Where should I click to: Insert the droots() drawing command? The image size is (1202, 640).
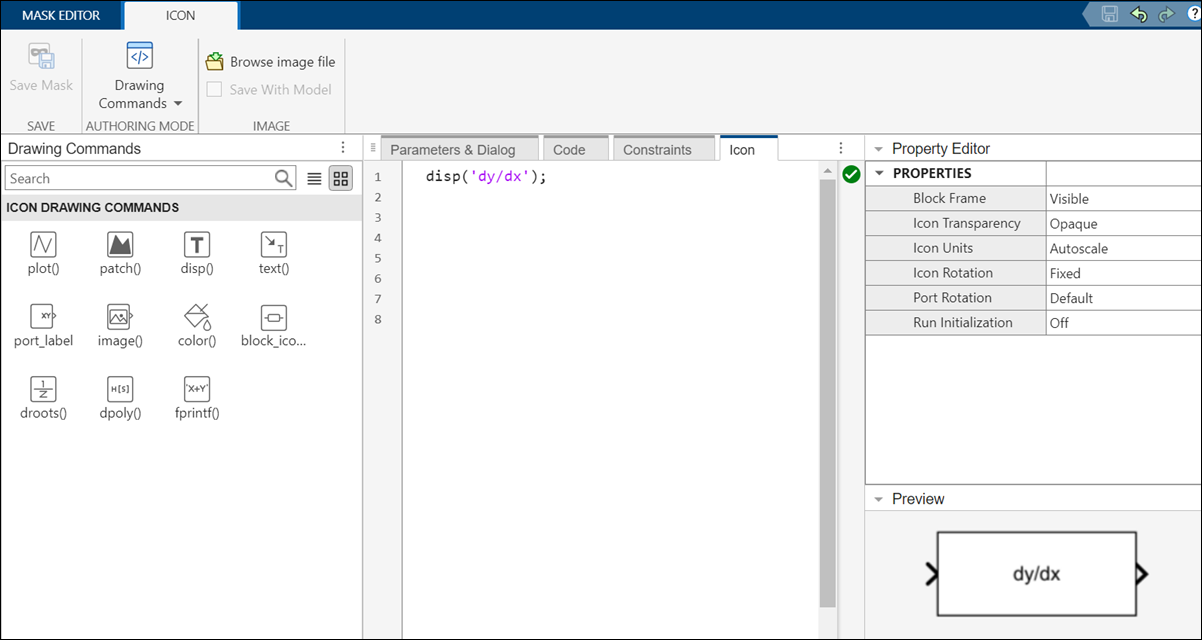[43, 397]
